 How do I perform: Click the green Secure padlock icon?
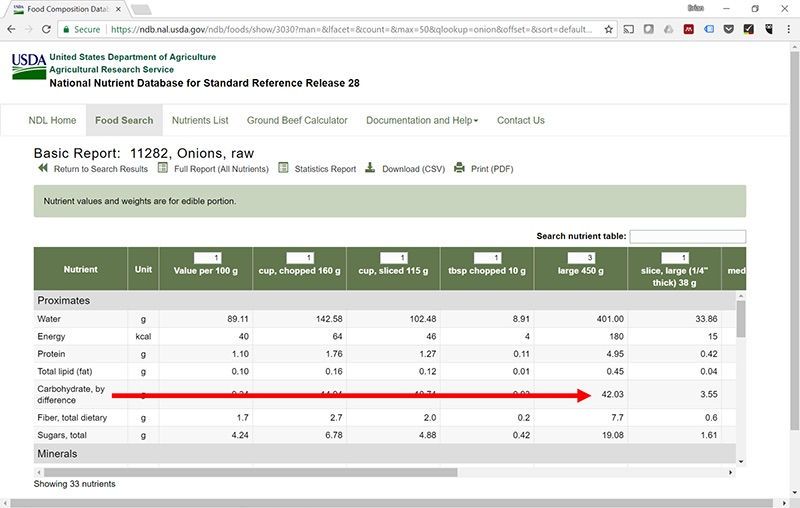pos(66,30)
